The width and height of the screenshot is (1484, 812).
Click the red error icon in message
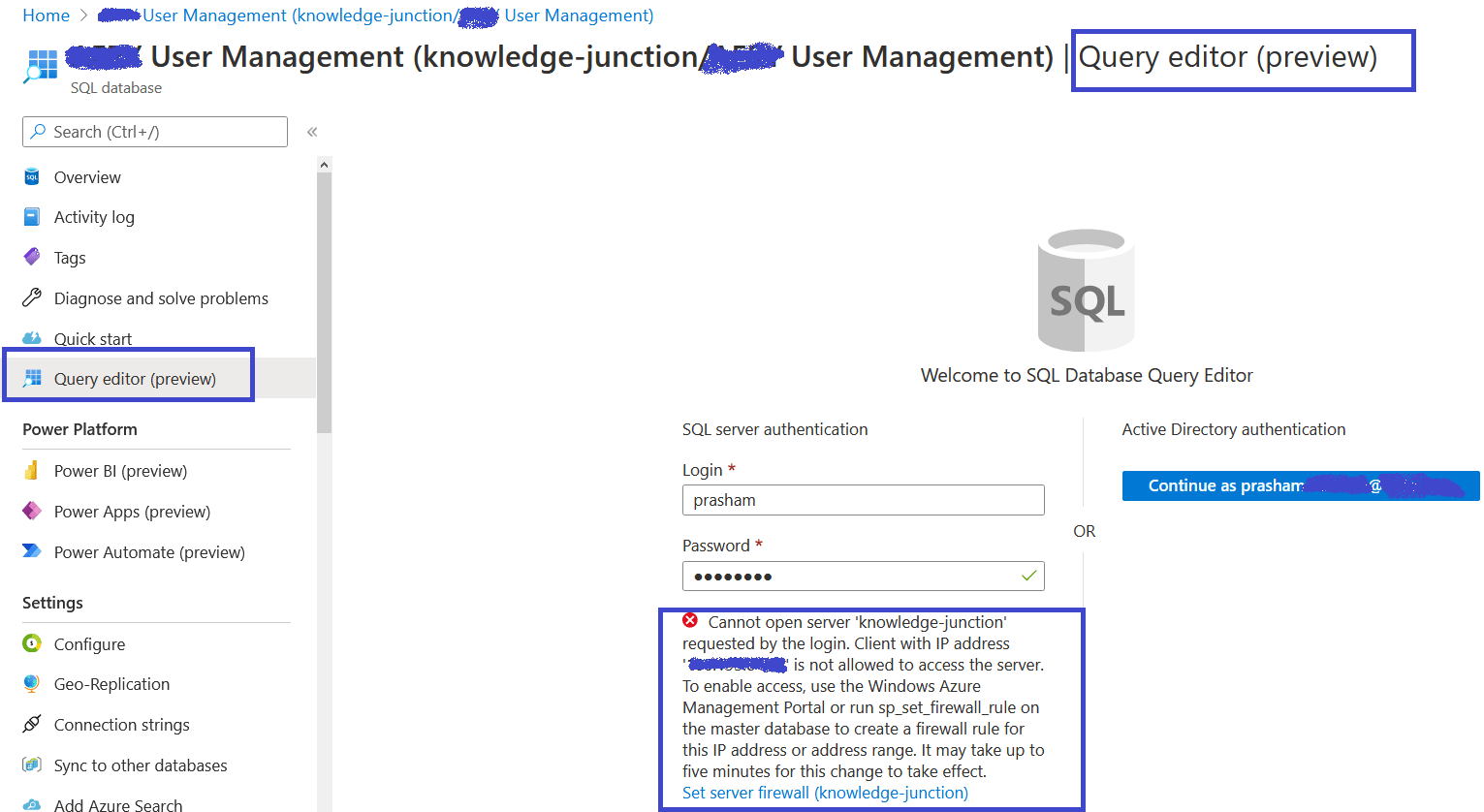point(690,620)
